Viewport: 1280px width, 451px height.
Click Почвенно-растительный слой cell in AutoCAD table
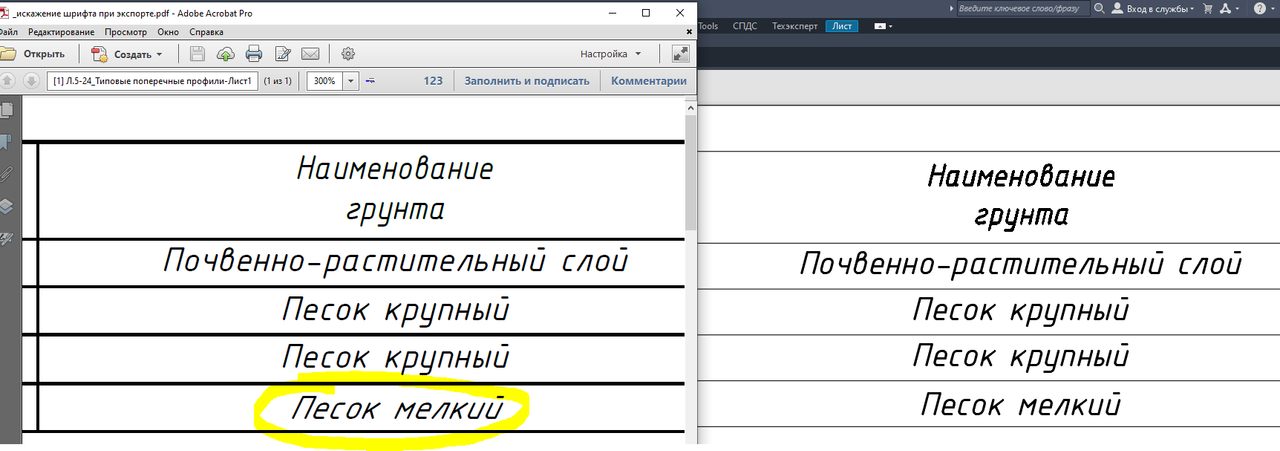point(1020,265)
